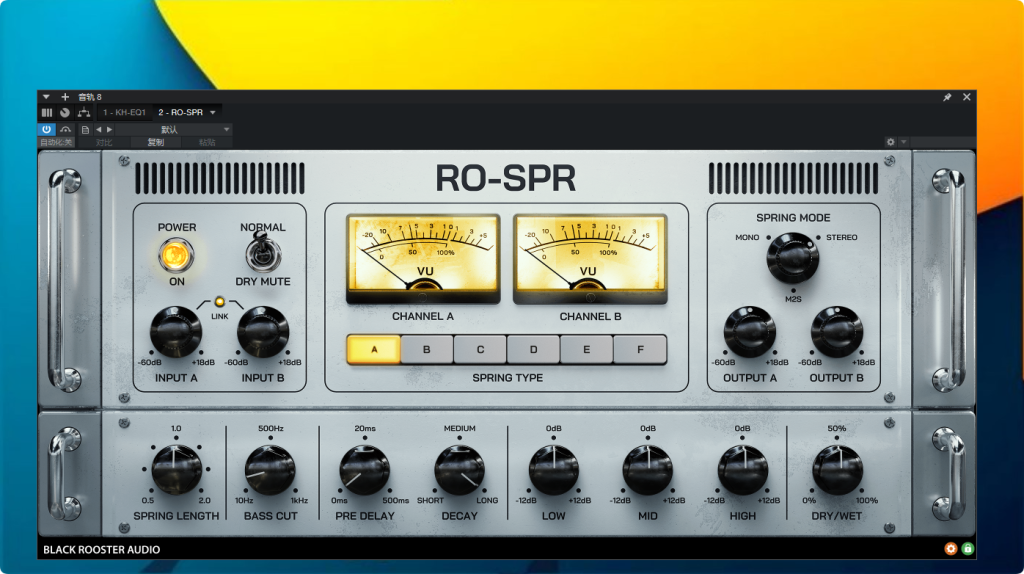Toggle the LINK indicator between inputs
This screenshot has width=1024, height=574.
219,302
